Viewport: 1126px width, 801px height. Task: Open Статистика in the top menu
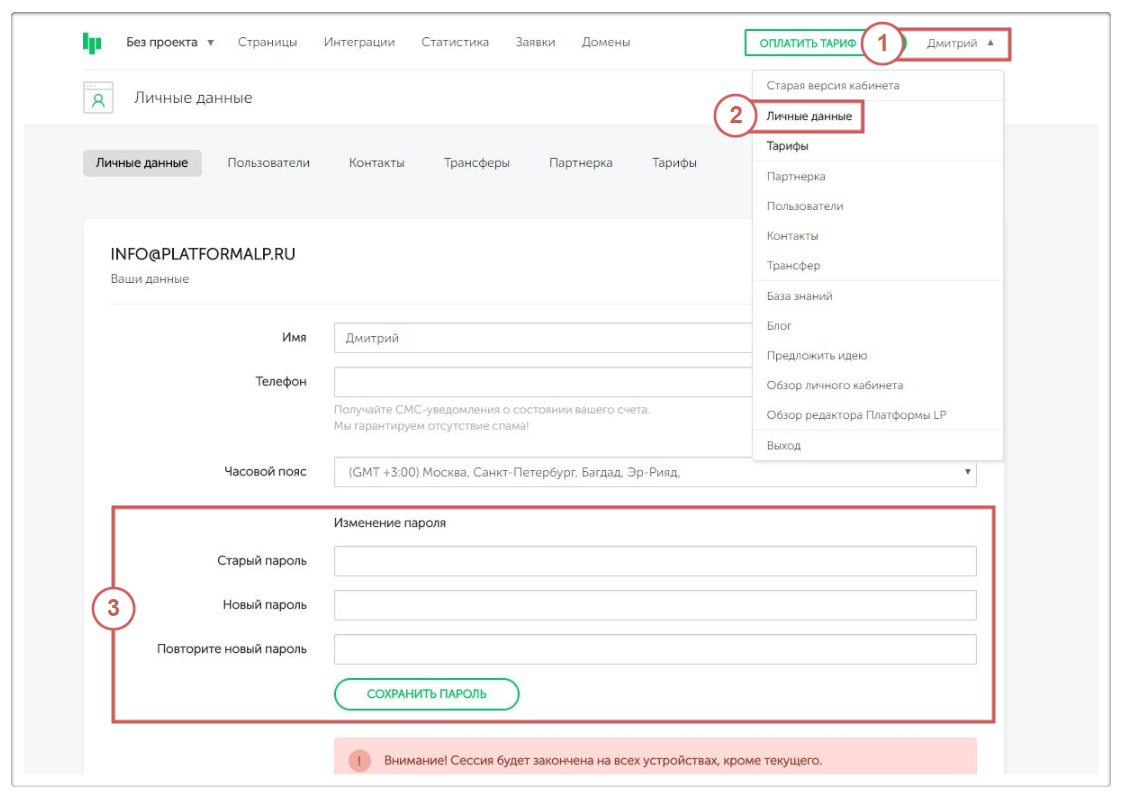point(455,43)
